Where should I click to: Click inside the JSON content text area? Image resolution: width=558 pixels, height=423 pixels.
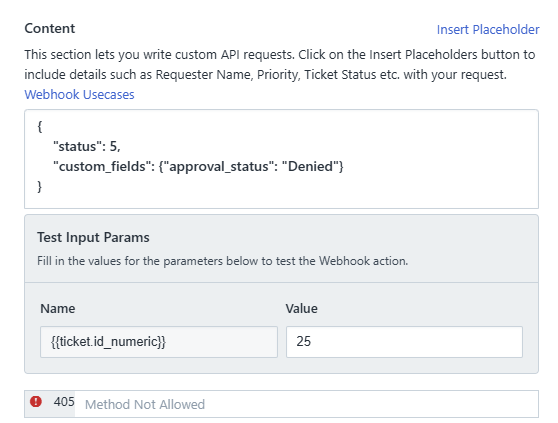point(281,159)
